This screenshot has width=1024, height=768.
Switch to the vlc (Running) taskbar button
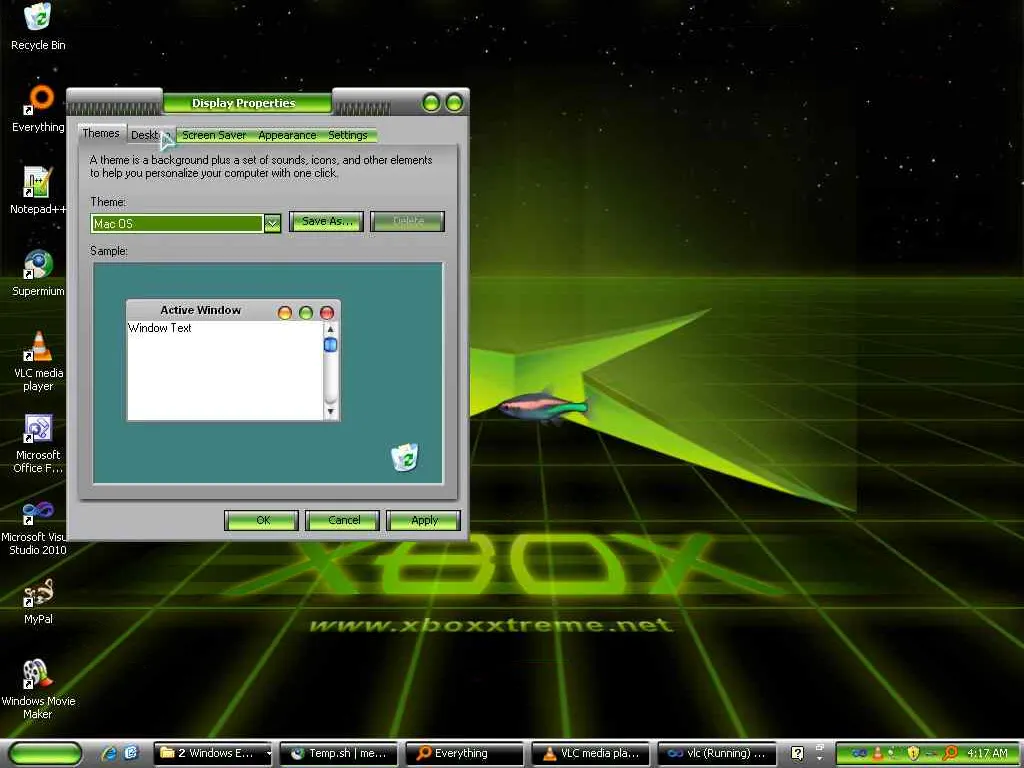pos(716,753)
